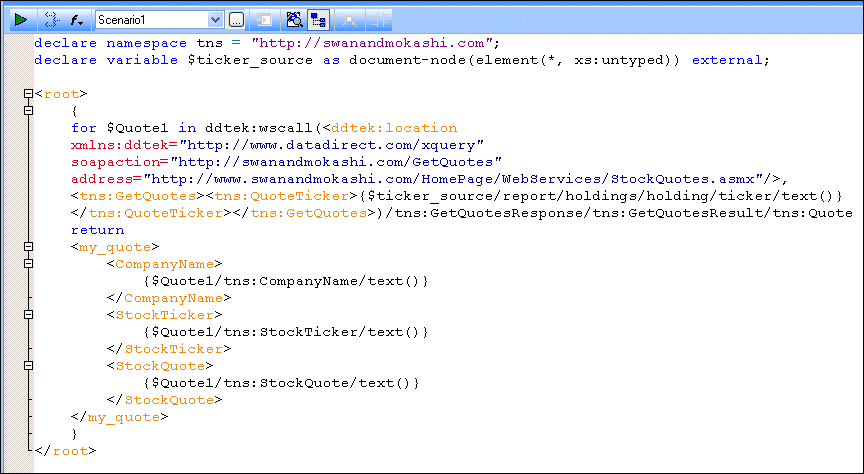Click the magnifier preview icon in toolbar
The image size is (864, 474).
point(294,19)
